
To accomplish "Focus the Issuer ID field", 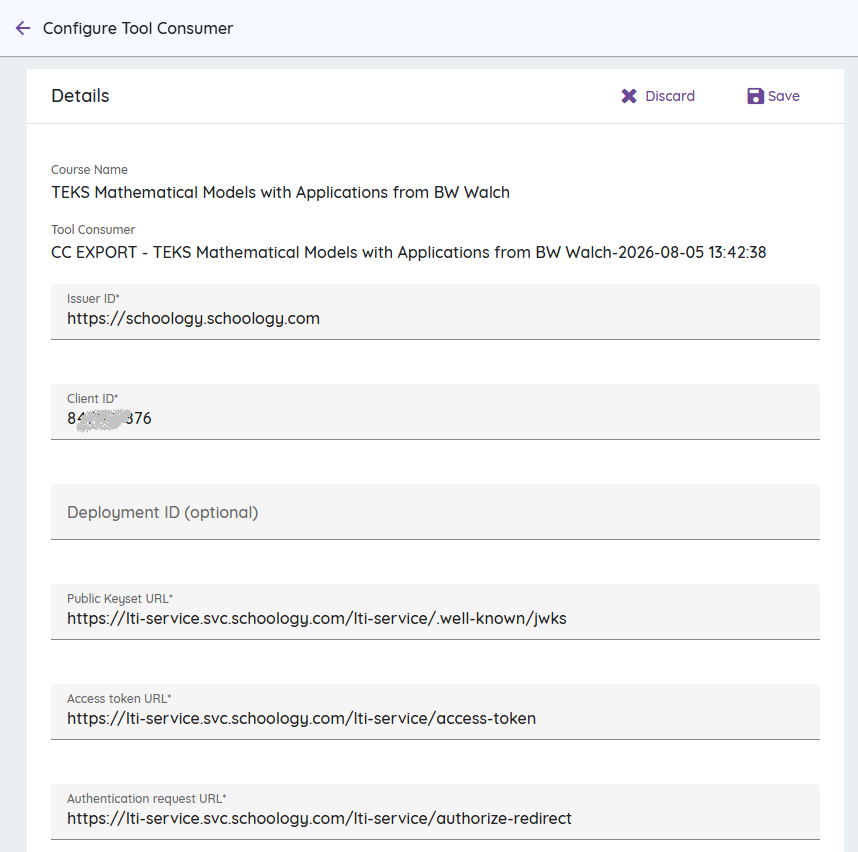I will (x=435, y=312).
